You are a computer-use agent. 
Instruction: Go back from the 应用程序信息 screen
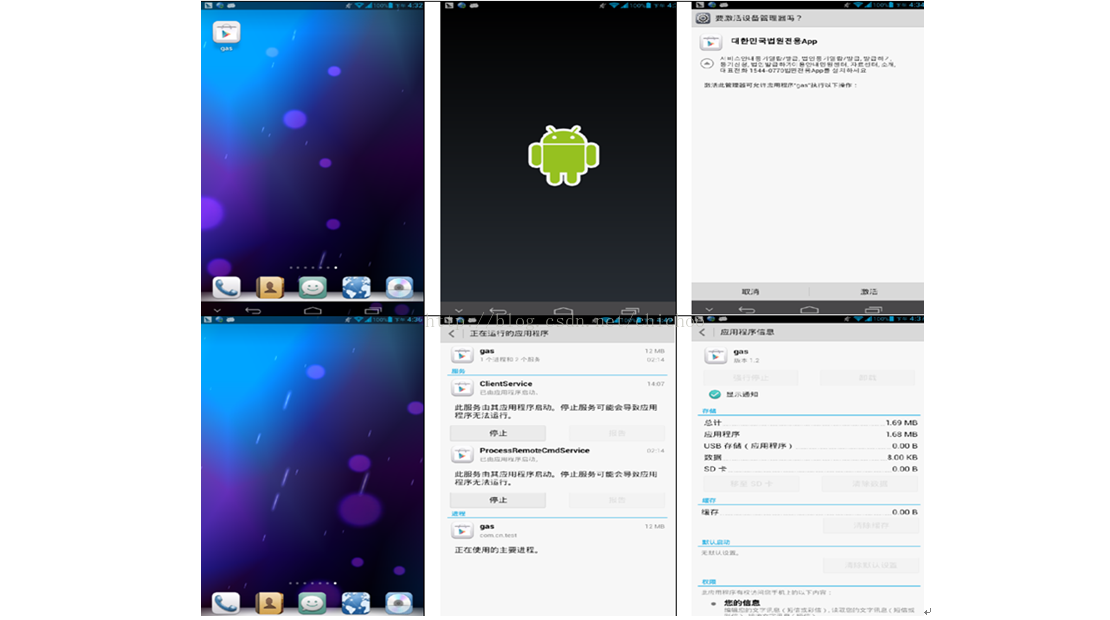pyautogui.click(x=702, y=332)
